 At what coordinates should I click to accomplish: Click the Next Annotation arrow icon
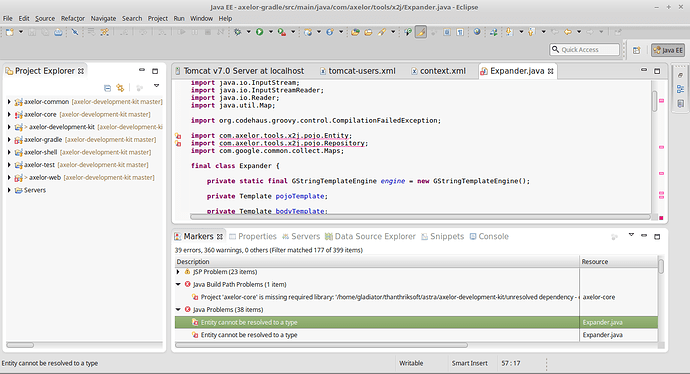(509, 32)
